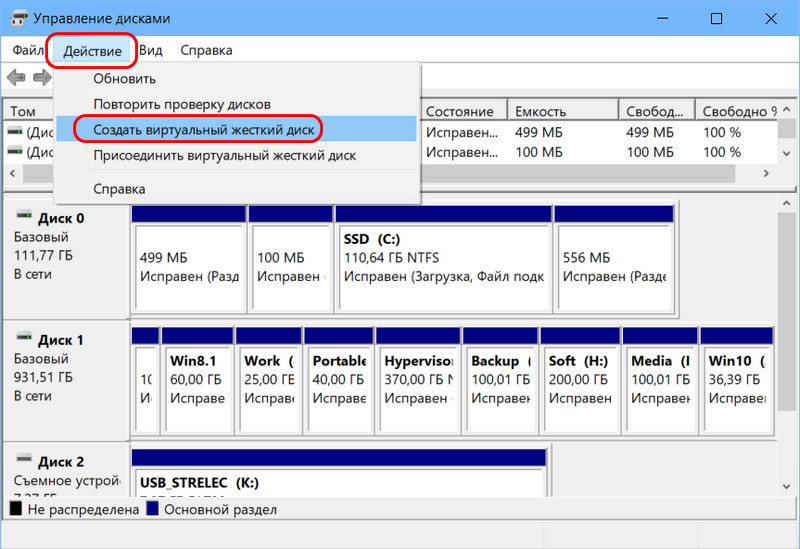Sort by the Емкость column header
The width and height of the screenshot is (800, 549).
click(x=563, y=111)
